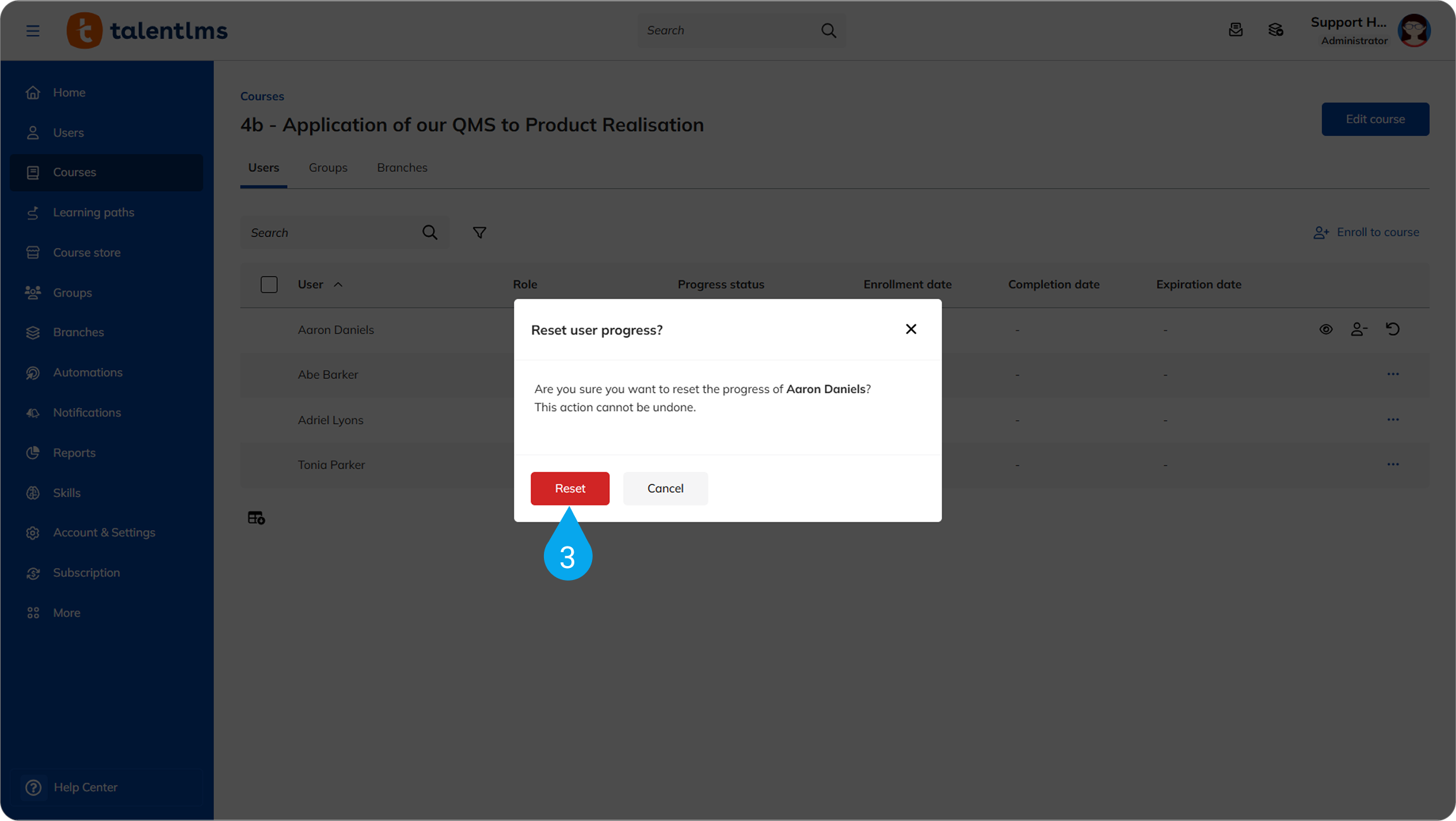The image size is (1456, 821).
Task: Click the top search magnifier icon
Action: click(x=829, y=30)
